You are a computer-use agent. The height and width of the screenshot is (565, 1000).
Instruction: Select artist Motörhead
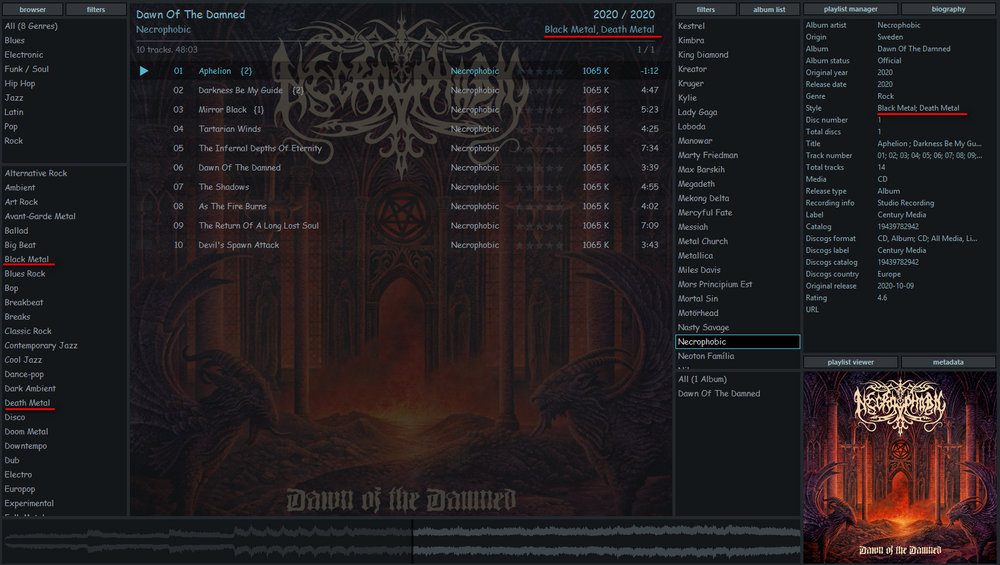click(x=698, y=313)
